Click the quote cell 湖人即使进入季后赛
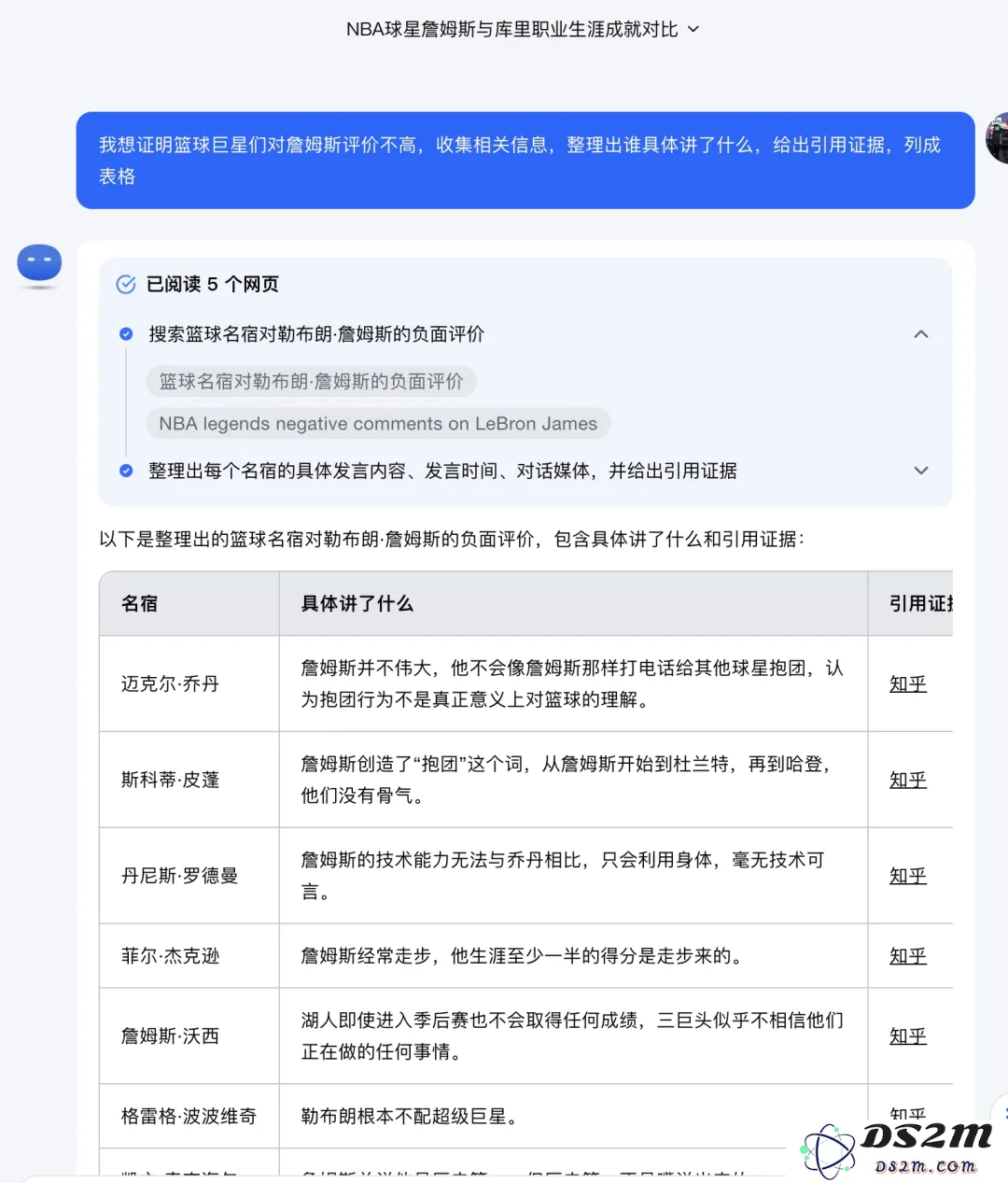 tap(573, 1036)
